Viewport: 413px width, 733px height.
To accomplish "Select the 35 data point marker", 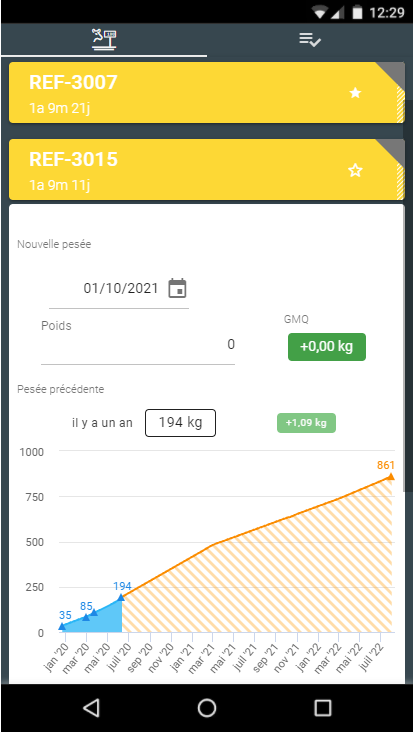I will 62,626.
